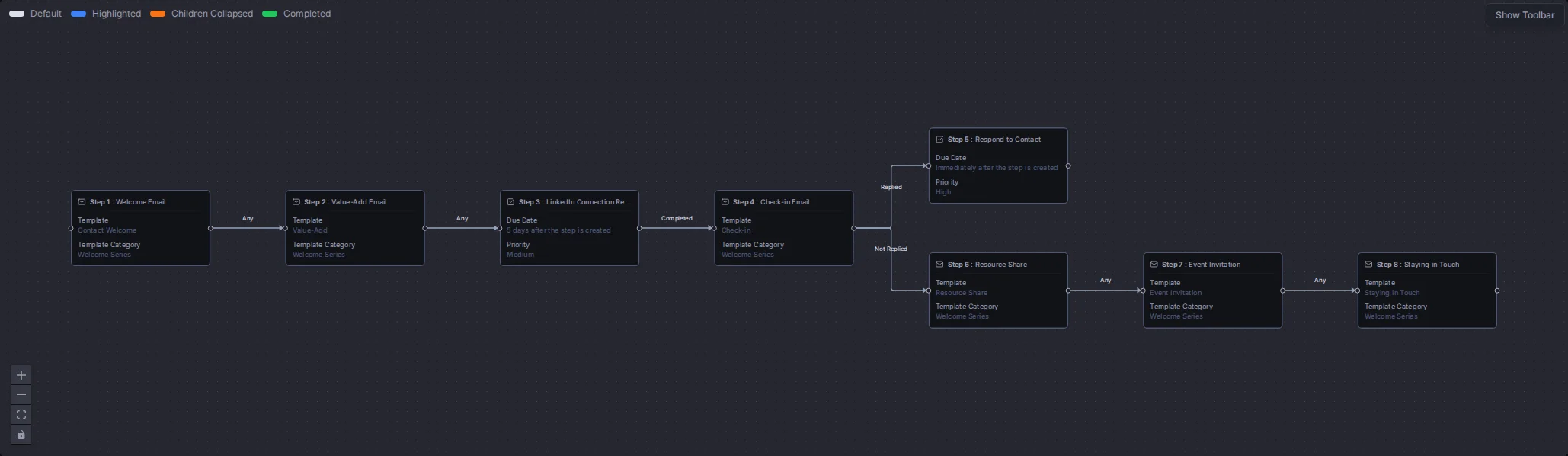Click the blue Highlighted legend swatch
The image size is (1568, 456).
[78, 14]
